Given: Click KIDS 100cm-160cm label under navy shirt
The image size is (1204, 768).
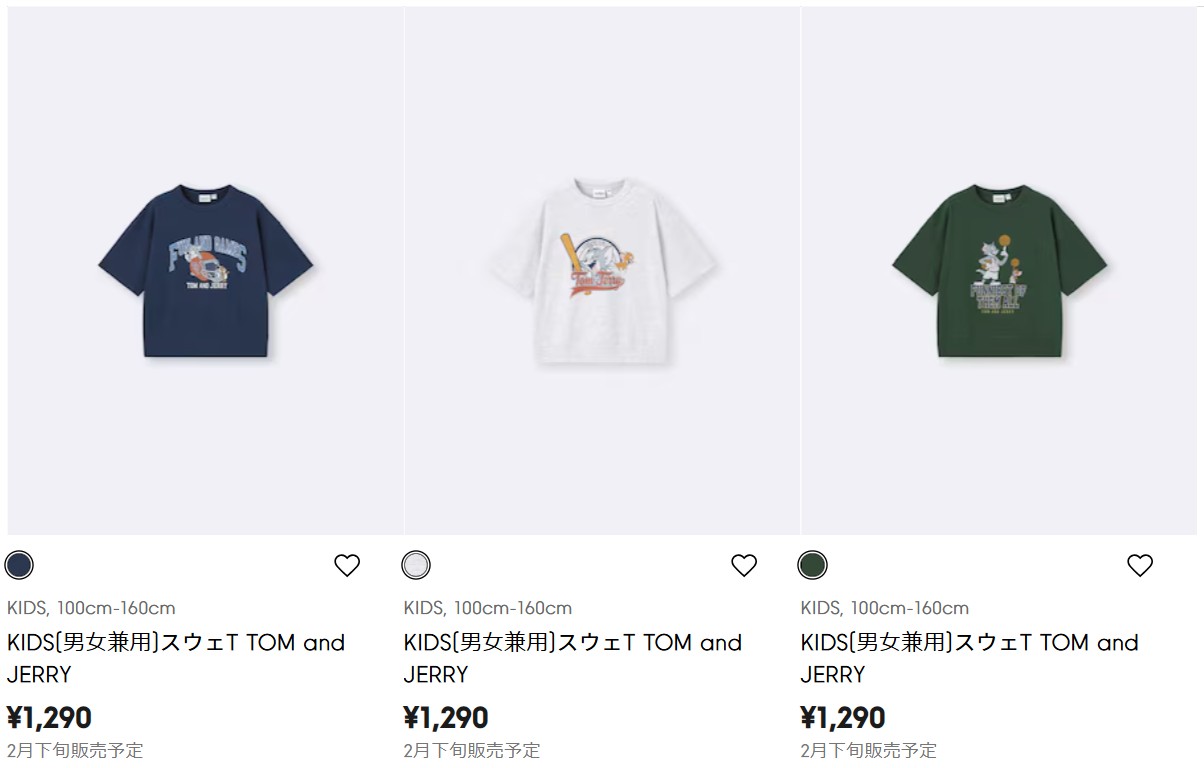Looking at the screenshot, I should (91, 608).
